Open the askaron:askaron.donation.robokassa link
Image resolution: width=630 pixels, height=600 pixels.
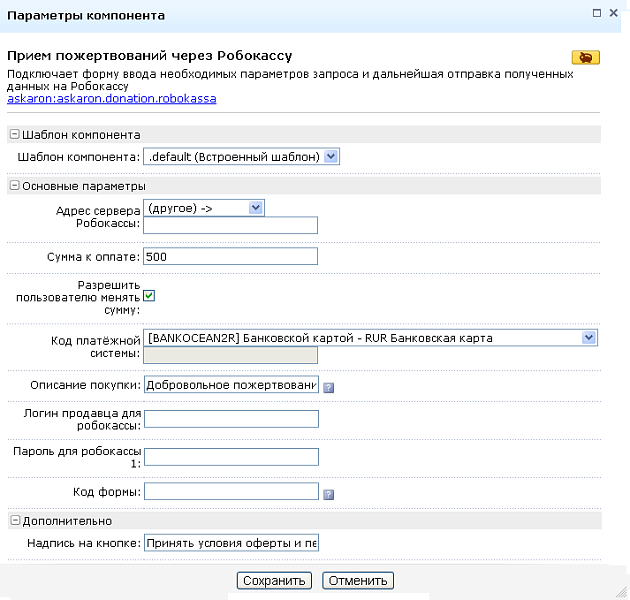111,99
